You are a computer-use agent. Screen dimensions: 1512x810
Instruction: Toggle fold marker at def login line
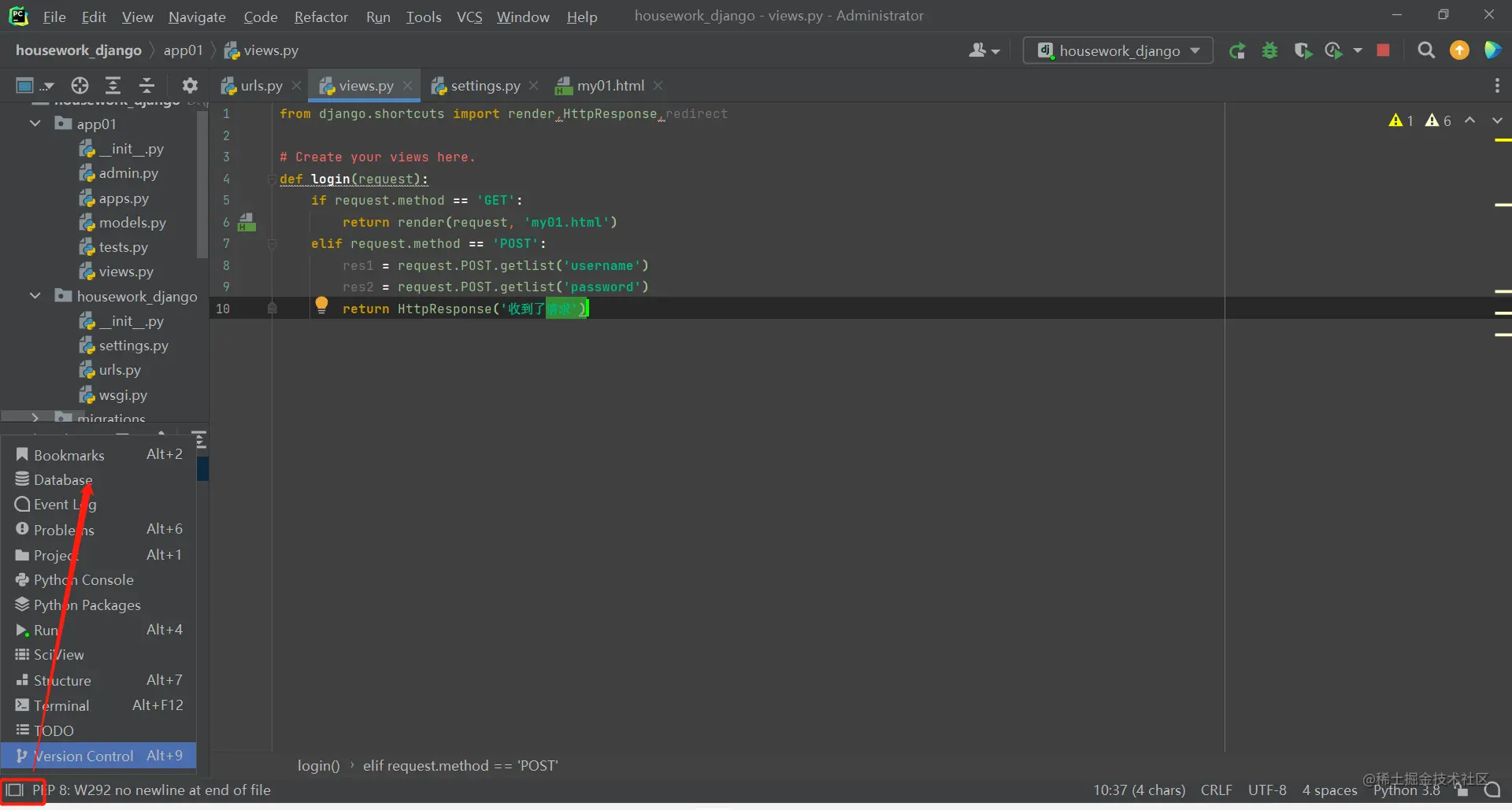[272, 179]
